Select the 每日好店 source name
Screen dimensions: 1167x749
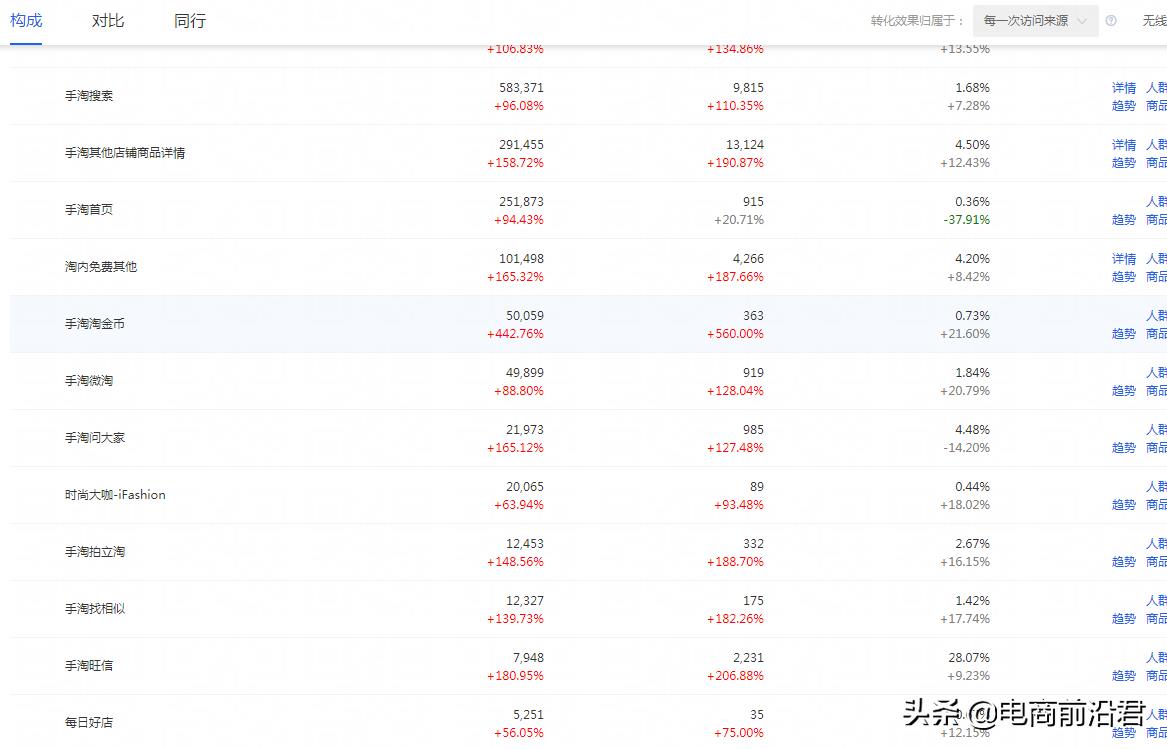[x=89, y=722]
